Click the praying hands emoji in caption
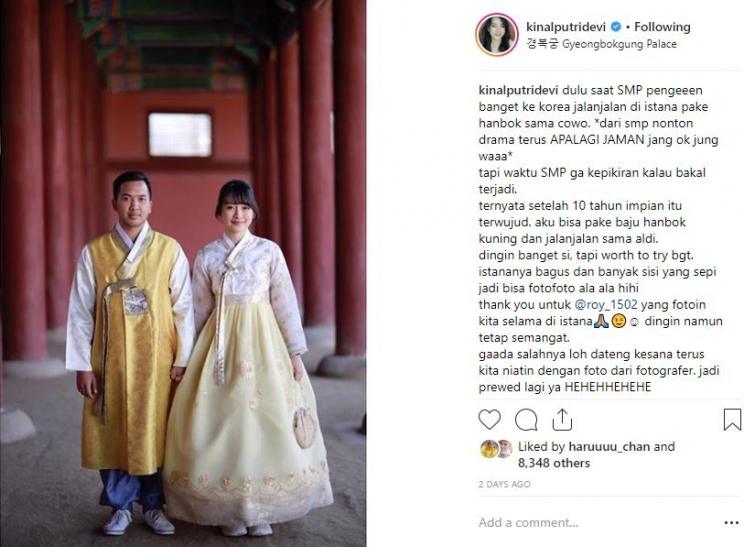The width and height of the screenshot is (744, 547). (601, 321)
